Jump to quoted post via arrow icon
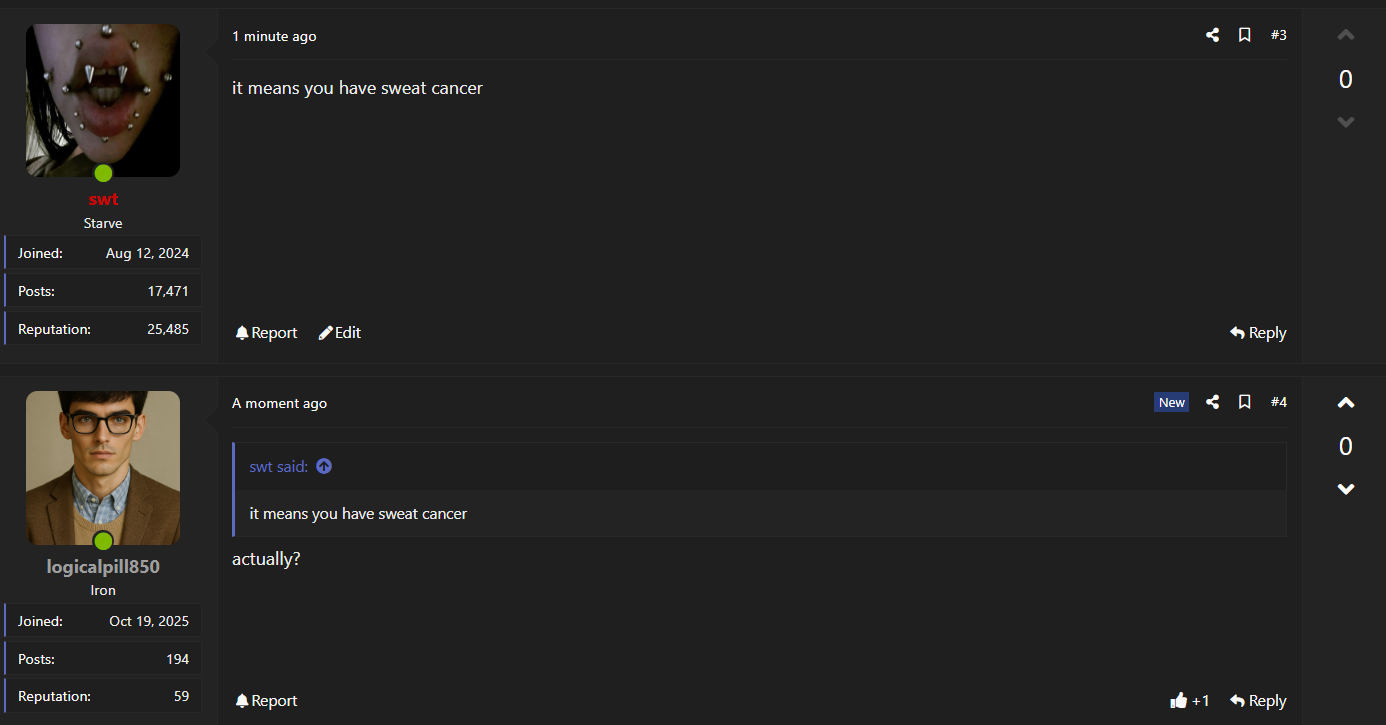 point(324,466)
